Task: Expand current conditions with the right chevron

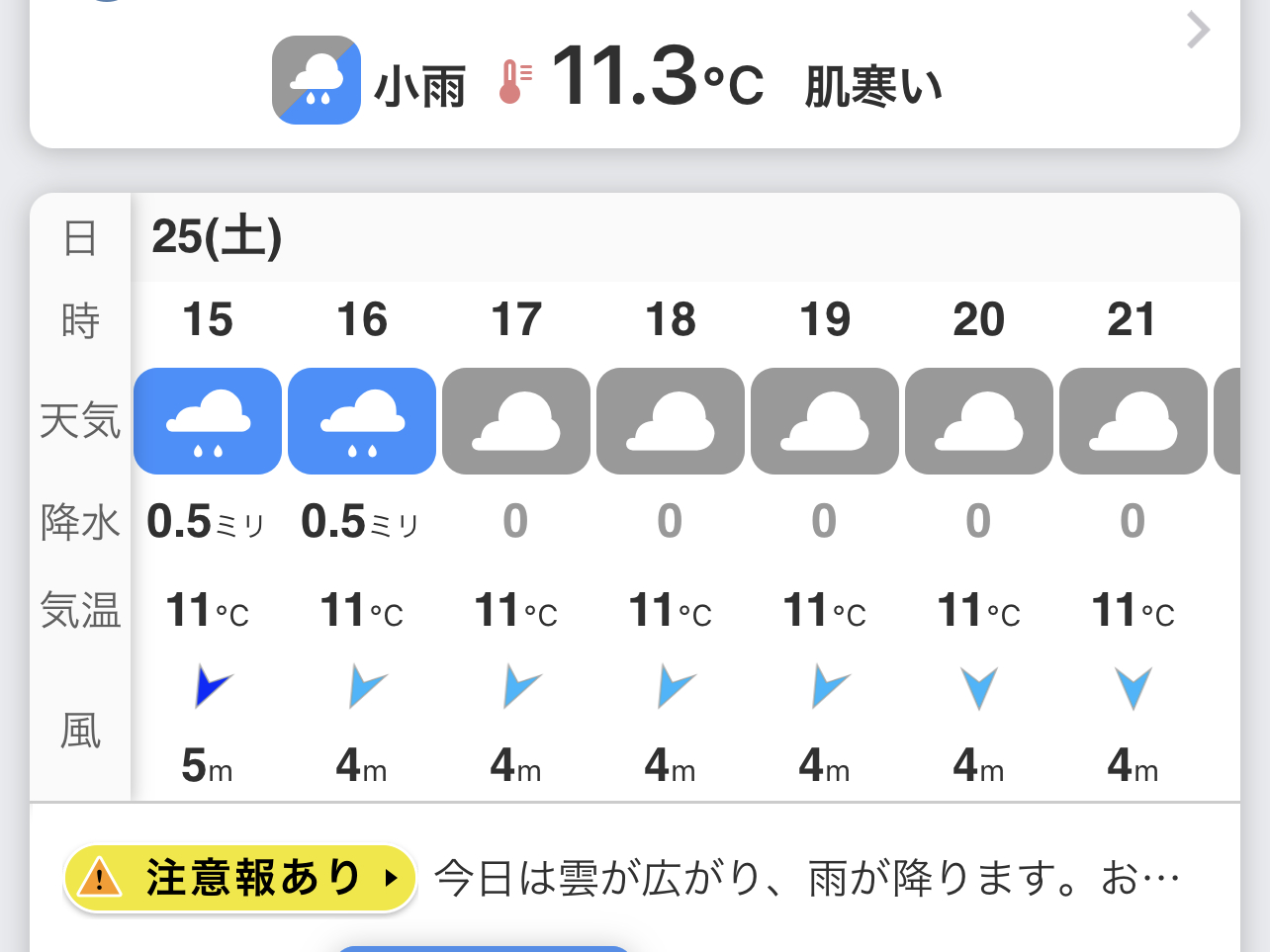Action: (x=1198, y=31)
